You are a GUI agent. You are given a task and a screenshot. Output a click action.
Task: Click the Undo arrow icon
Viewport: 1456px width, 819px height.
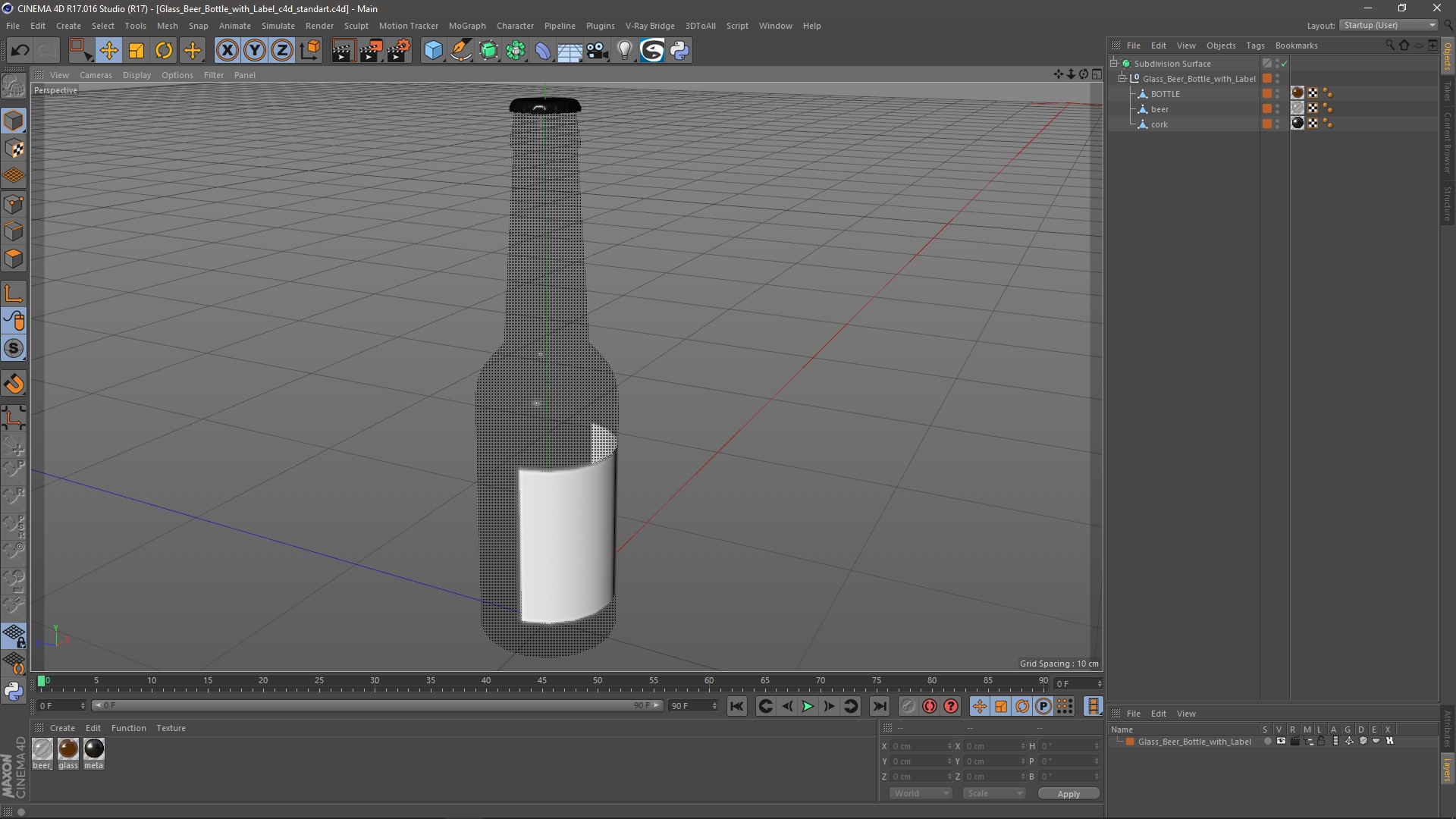[x=20, y=51]
